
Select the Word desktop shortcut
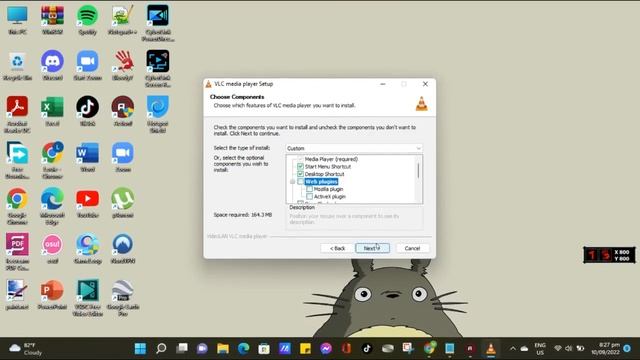(x=87, y=158)
